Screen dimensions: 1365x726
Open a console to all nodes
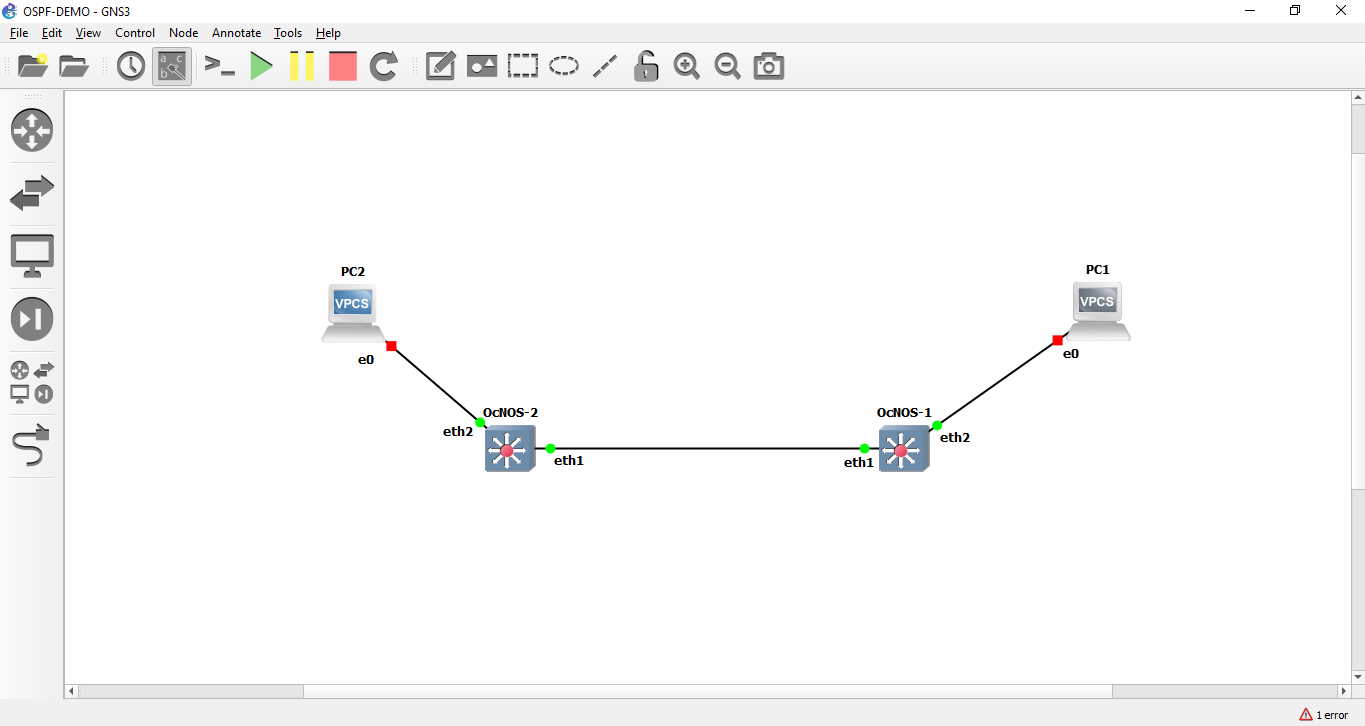pyautogui.click(x=220, y=66)
